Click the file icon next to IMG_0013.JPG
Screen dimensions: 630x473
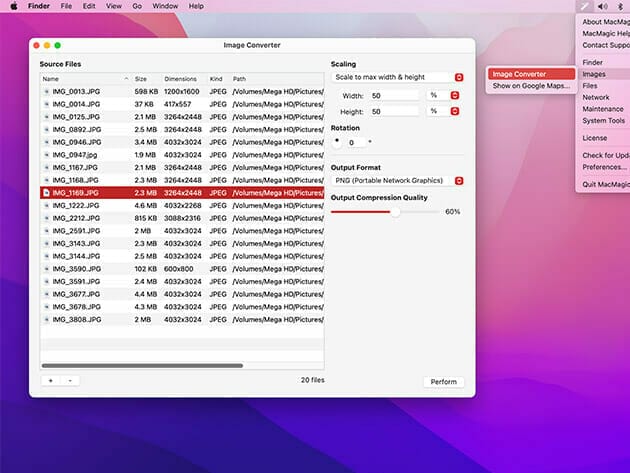pos(47,92)
